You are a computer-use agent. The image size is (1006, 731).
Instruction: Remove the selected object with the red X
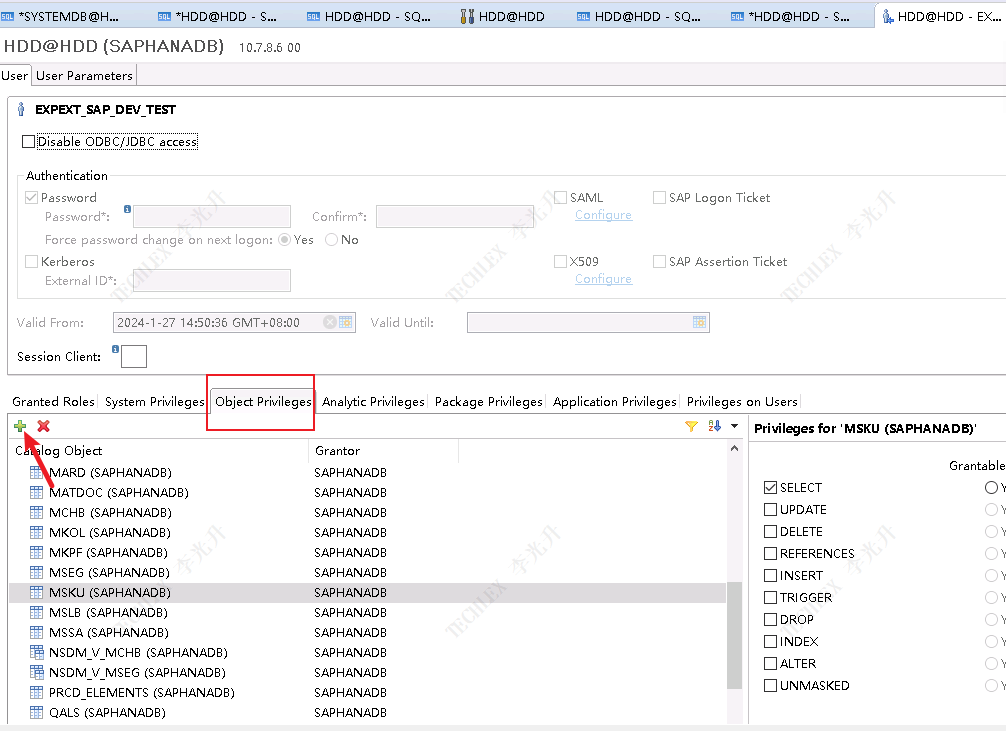tap(44, 426)
